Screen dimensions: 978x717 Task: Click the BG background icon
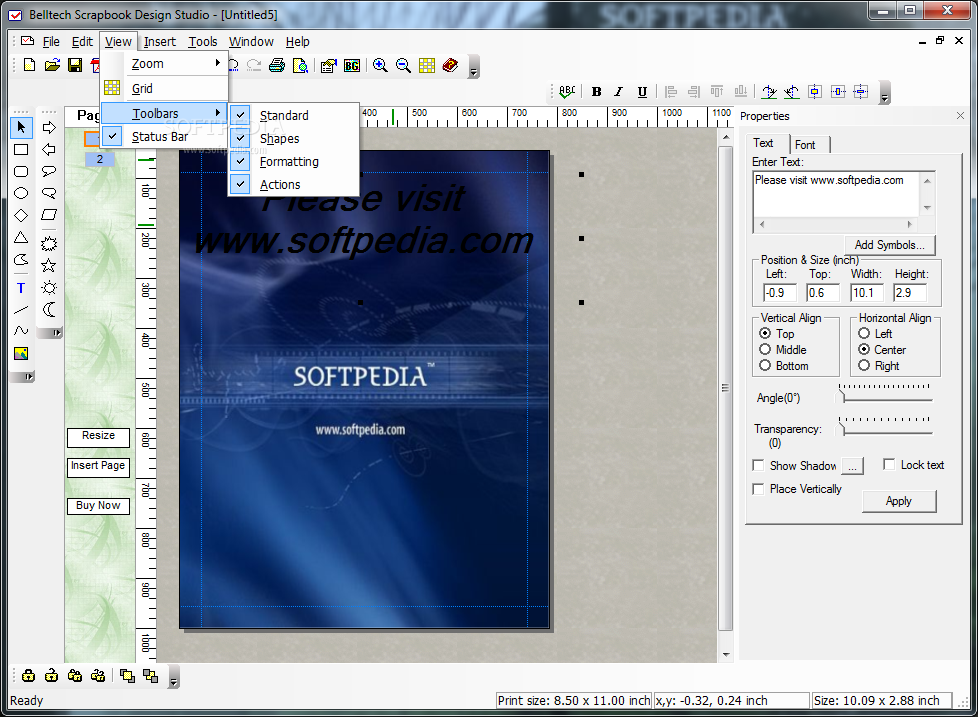coord(352,65)
